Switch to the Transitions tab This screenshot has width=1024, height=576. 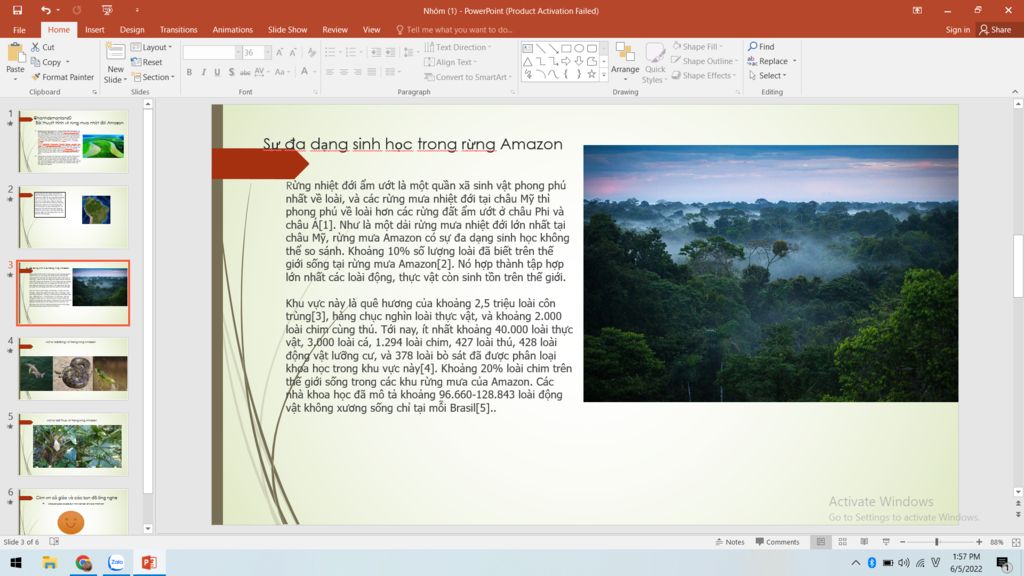[178, 30]
